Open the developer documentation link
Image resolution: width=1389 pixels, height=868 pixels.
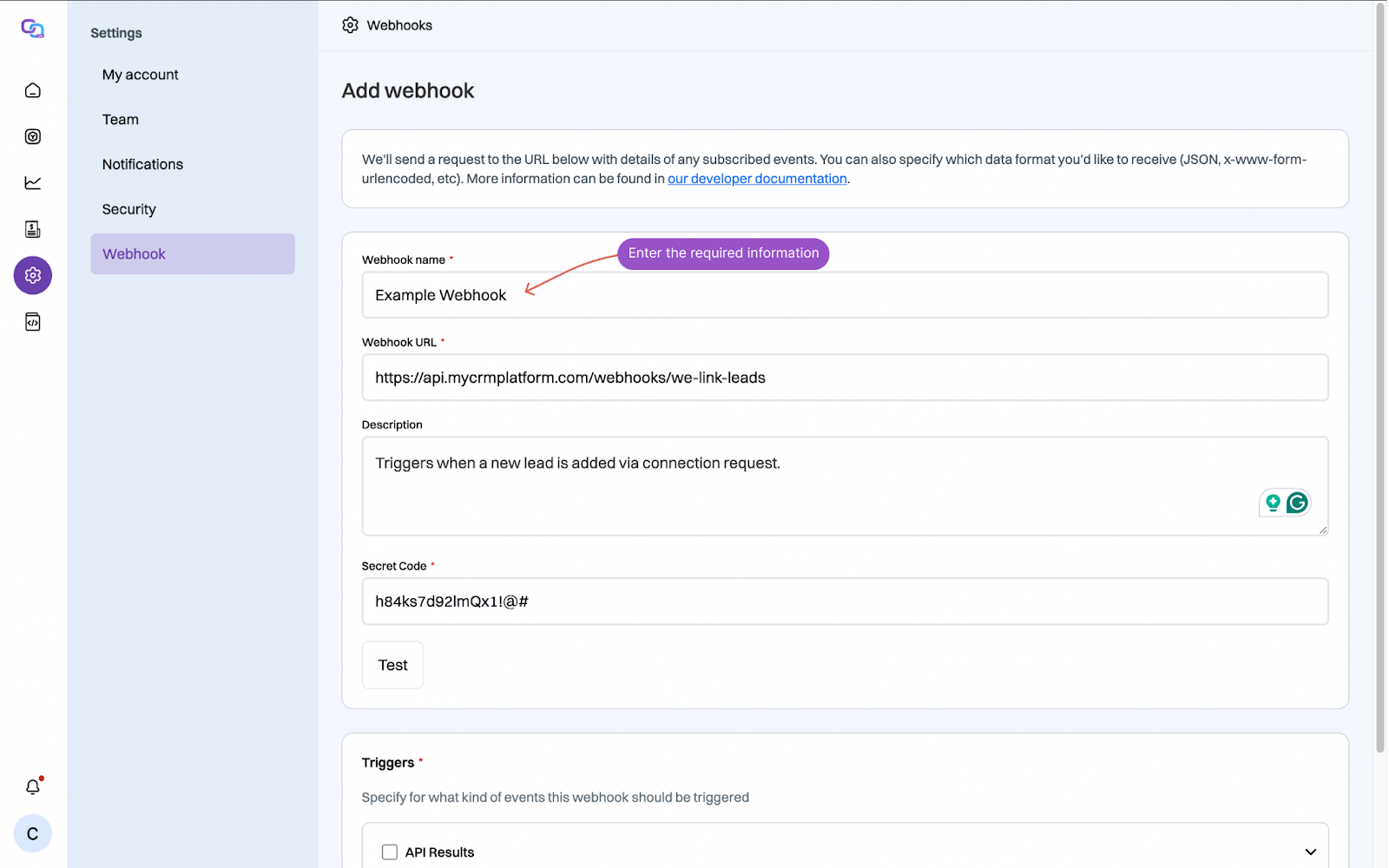coord(757,179)
